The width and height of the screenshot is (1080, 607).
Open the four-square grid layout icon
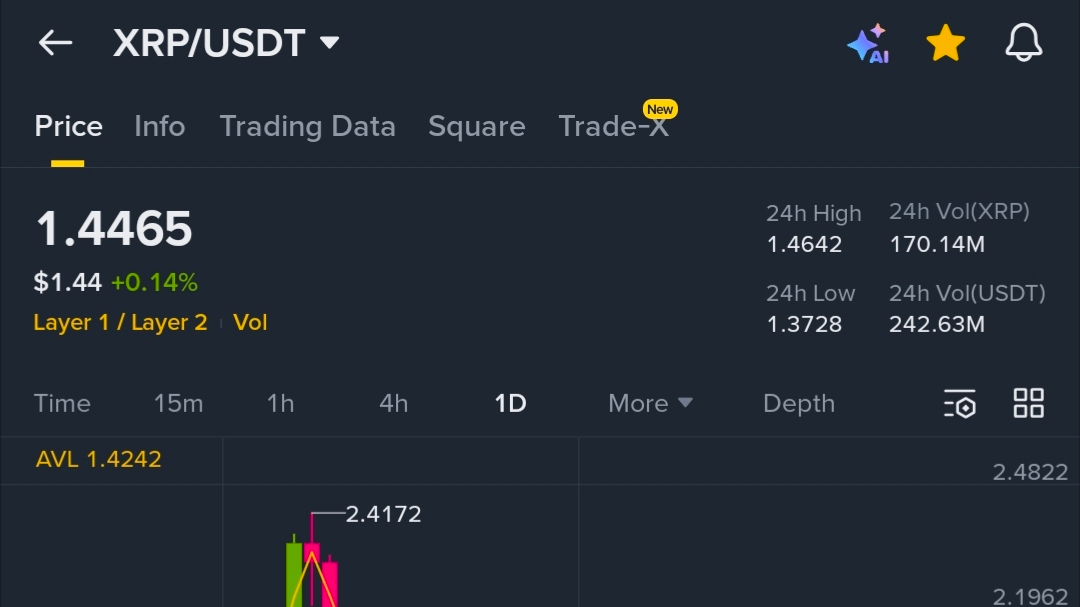coord(1028,403)
